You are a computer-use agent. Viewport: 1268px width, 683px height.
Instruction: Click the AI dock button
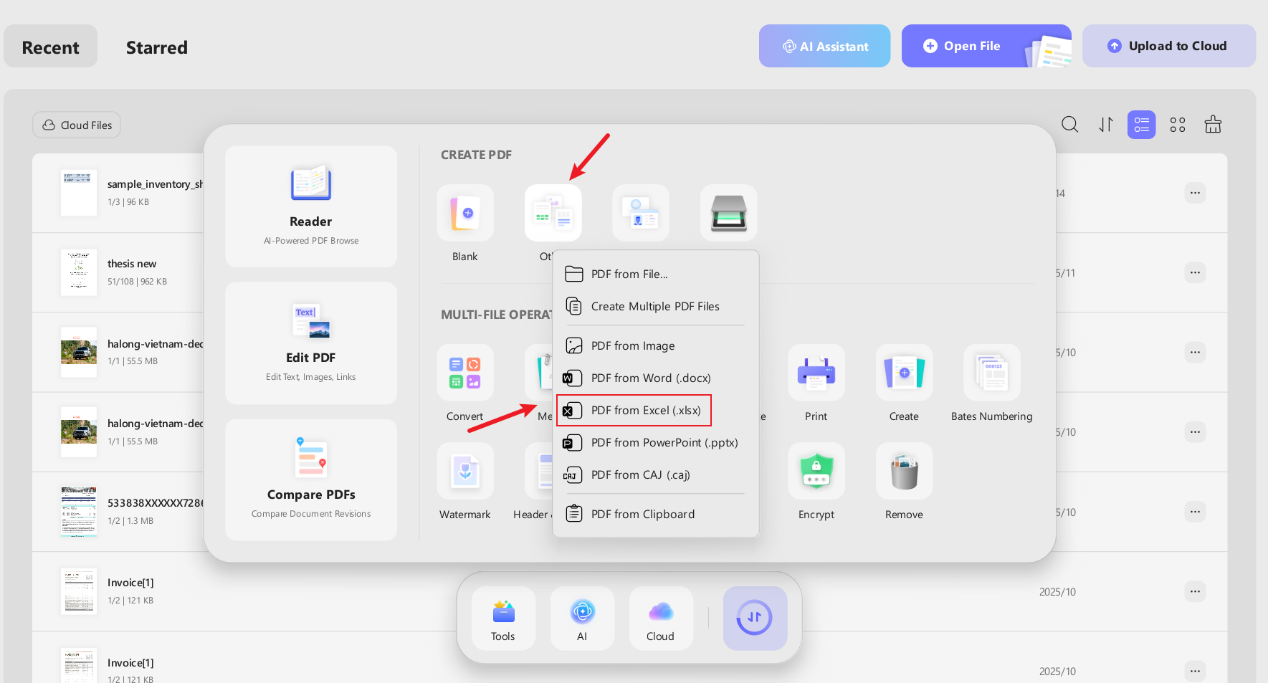(x=582, y=618)
